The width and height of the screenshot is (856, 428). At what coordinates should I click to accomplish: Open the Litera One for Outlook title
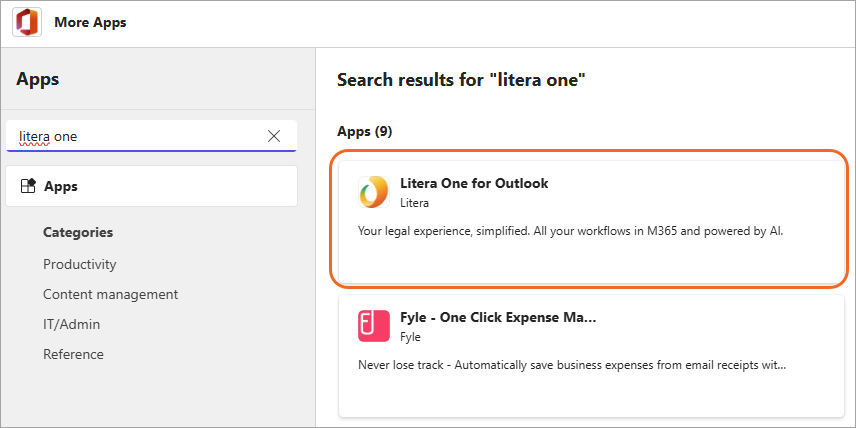point(474,183)
